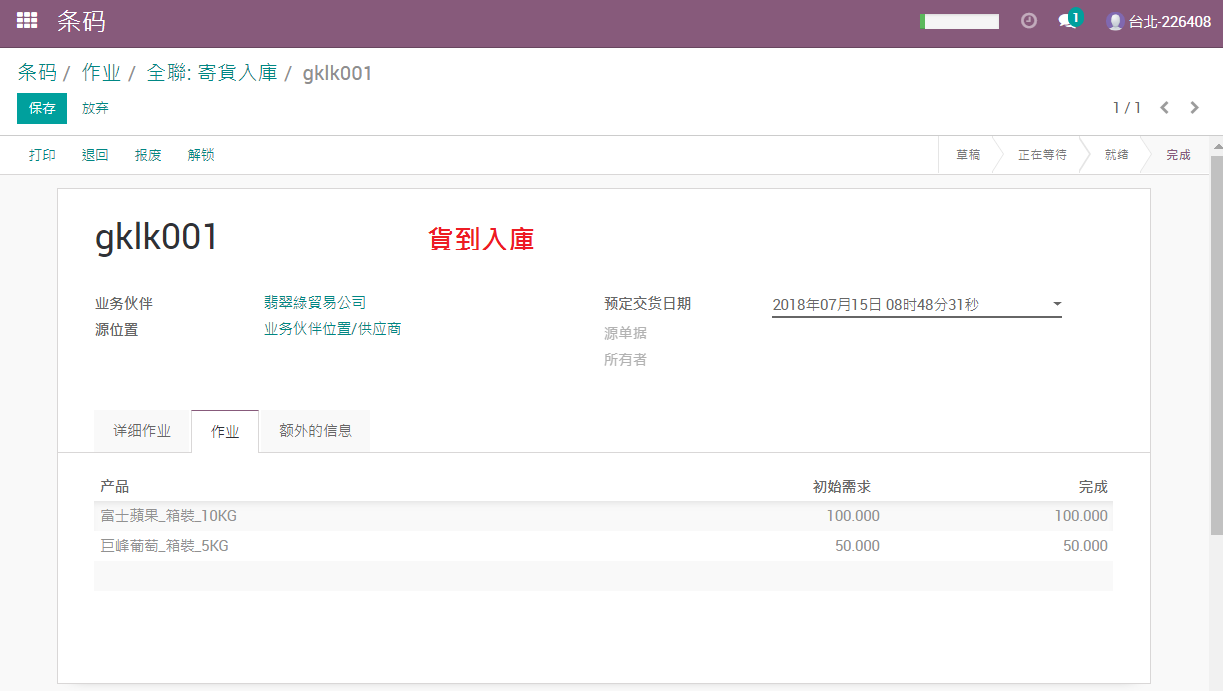Click the 完成 status stage
Image resolution: width=1223 pixels, height=691 pixels.
[x=1178, y=155]
